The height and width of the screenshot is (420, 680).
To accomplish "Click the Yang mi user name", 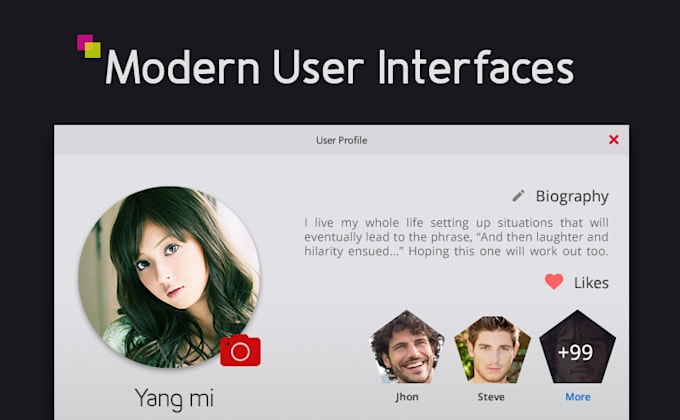I will tap(174, 399).
